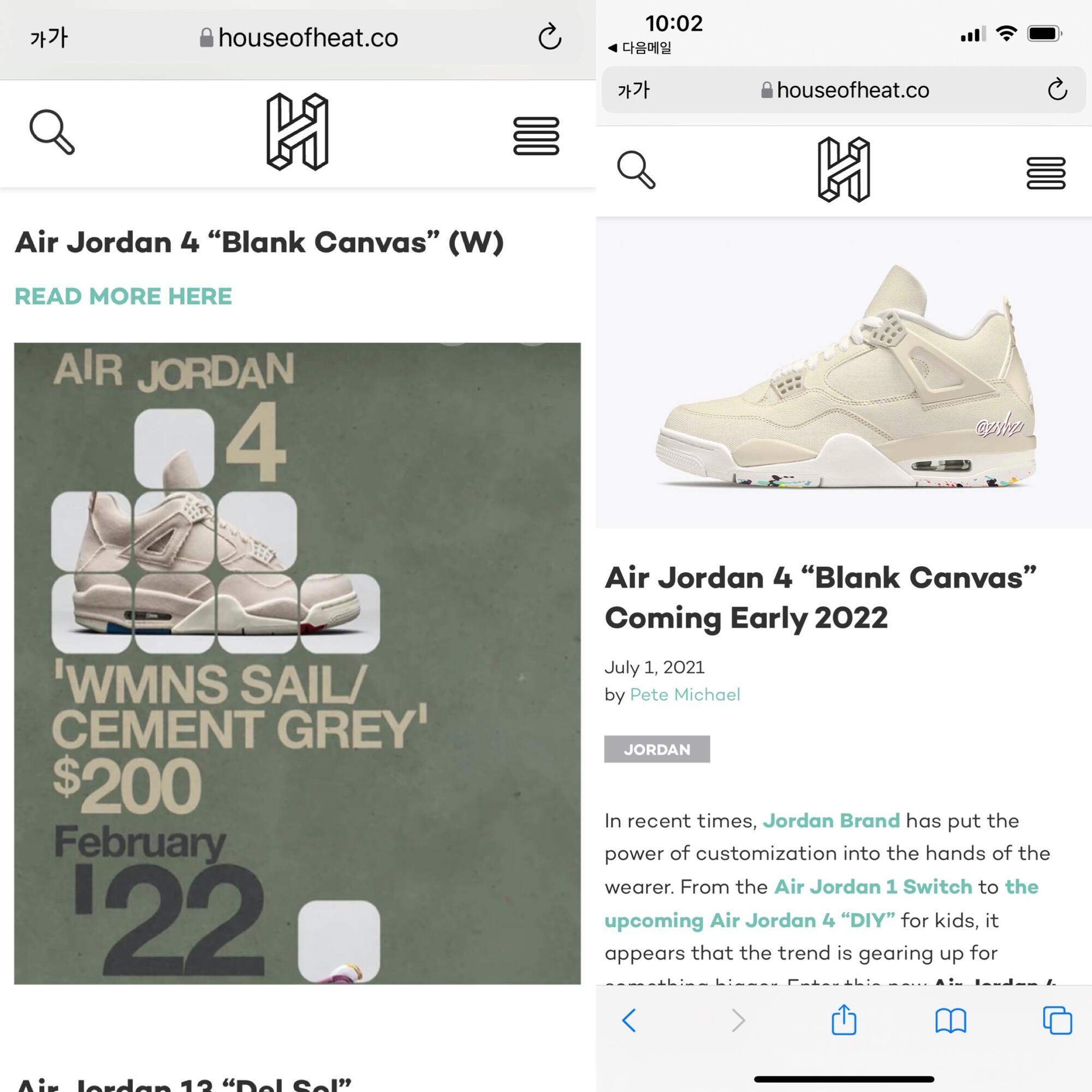Open Pete Michael author link
1092x1092 pixels.
coord(685,694)
